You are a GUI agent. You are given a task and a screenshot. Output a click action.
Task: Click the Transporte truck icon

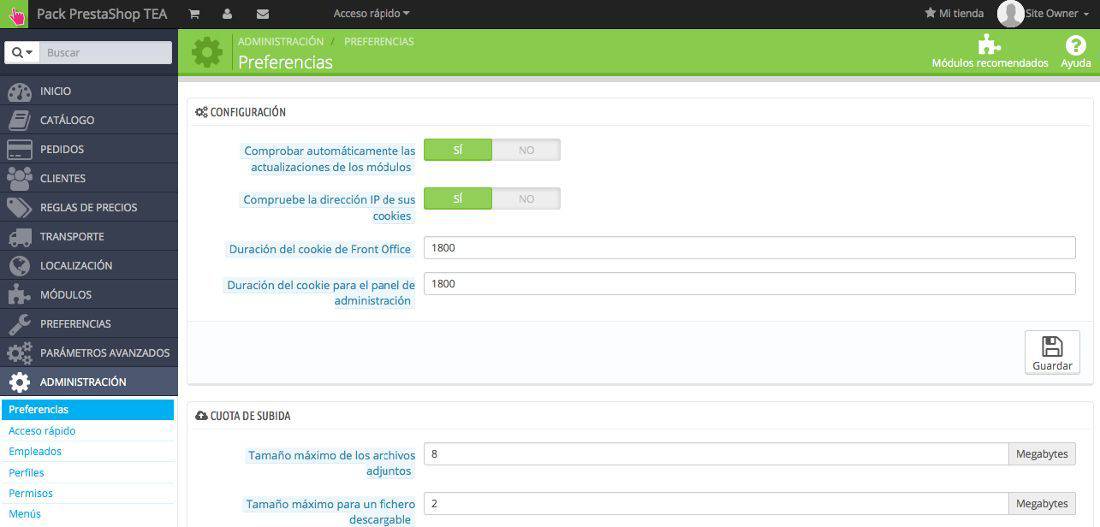click(20, 237)
